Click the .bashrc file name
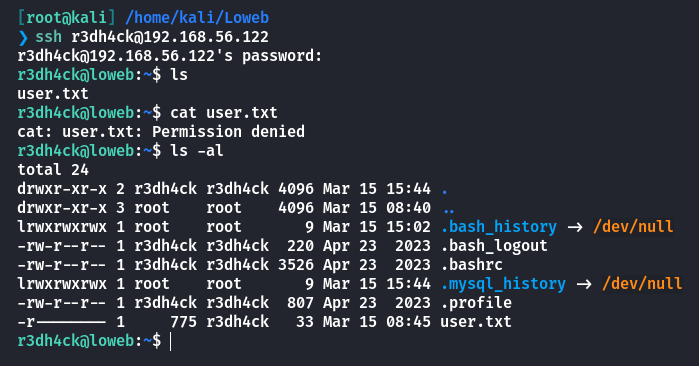The height and width of the screenshot is (366, 699). pyautogui.click(x=472, y=265)
